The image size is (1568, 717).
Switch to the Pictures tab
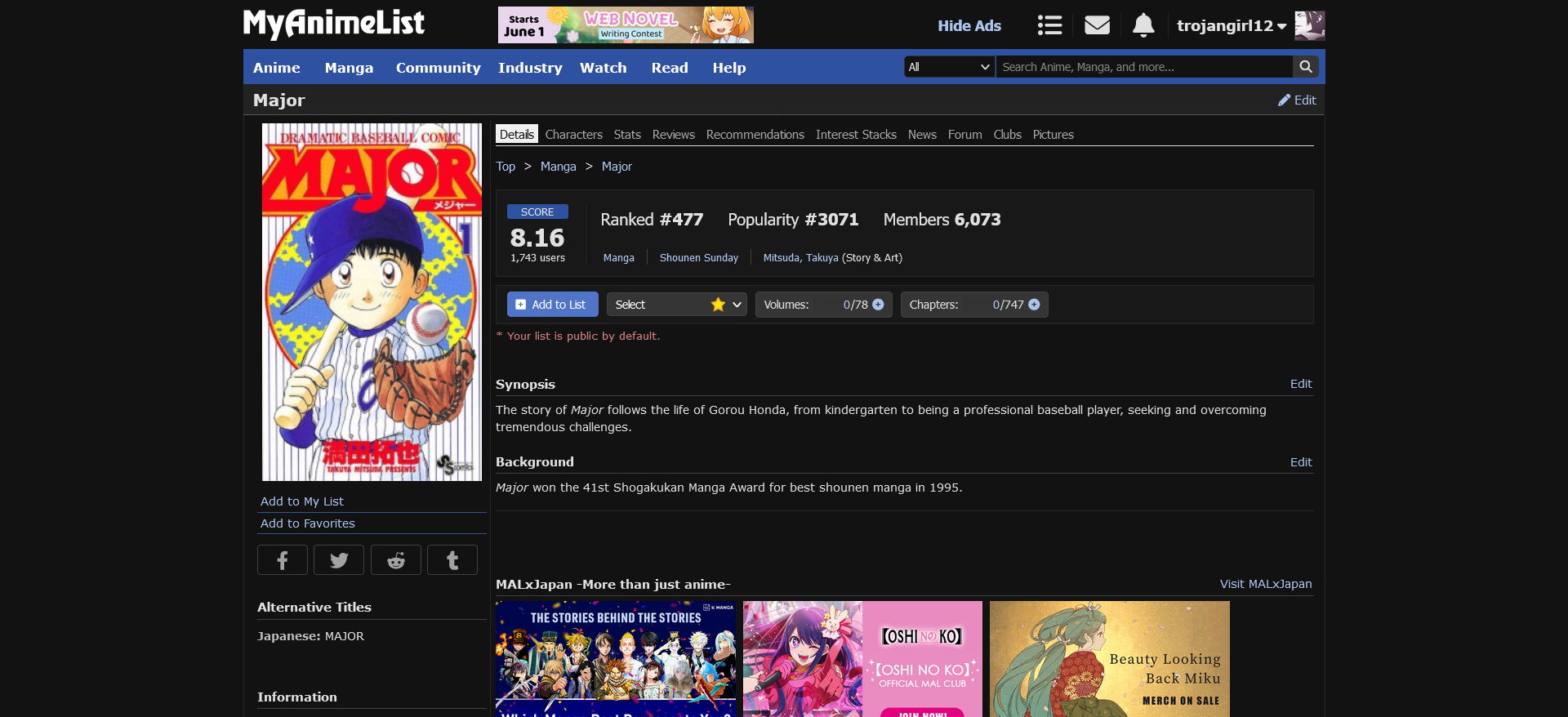pyautogui.click(x=1053, y=135)
